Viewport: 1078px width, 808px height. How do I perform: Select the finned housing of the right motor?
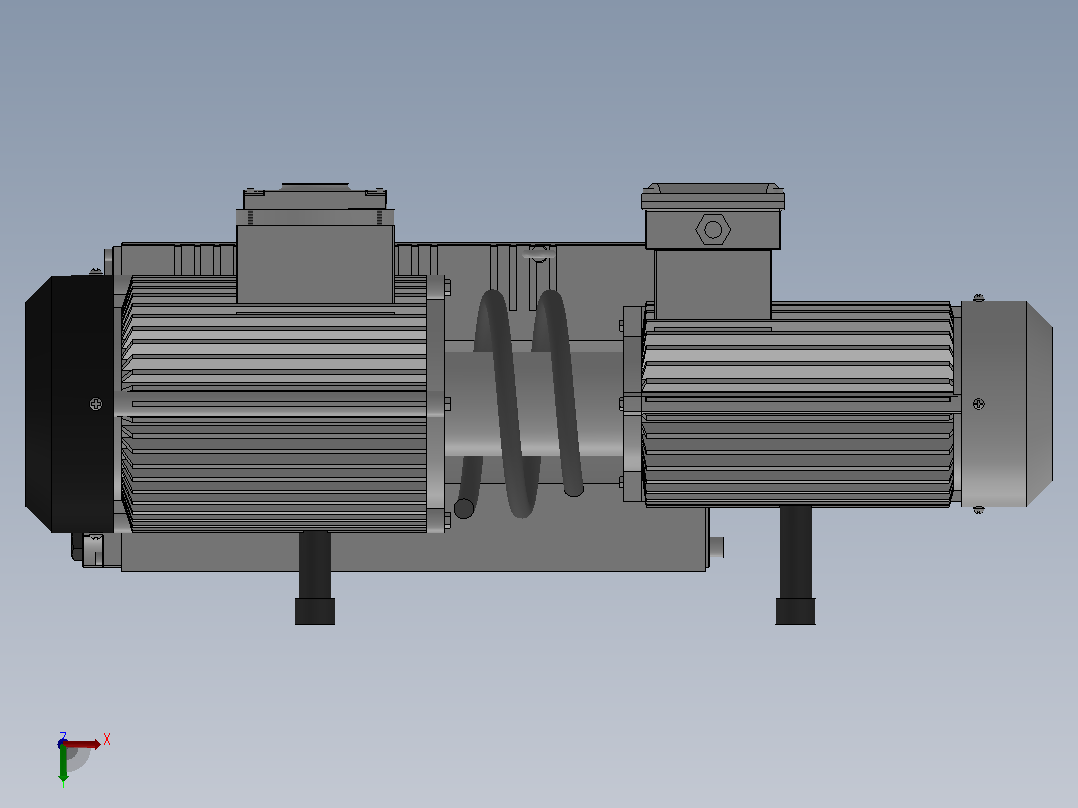pos(798,404)
